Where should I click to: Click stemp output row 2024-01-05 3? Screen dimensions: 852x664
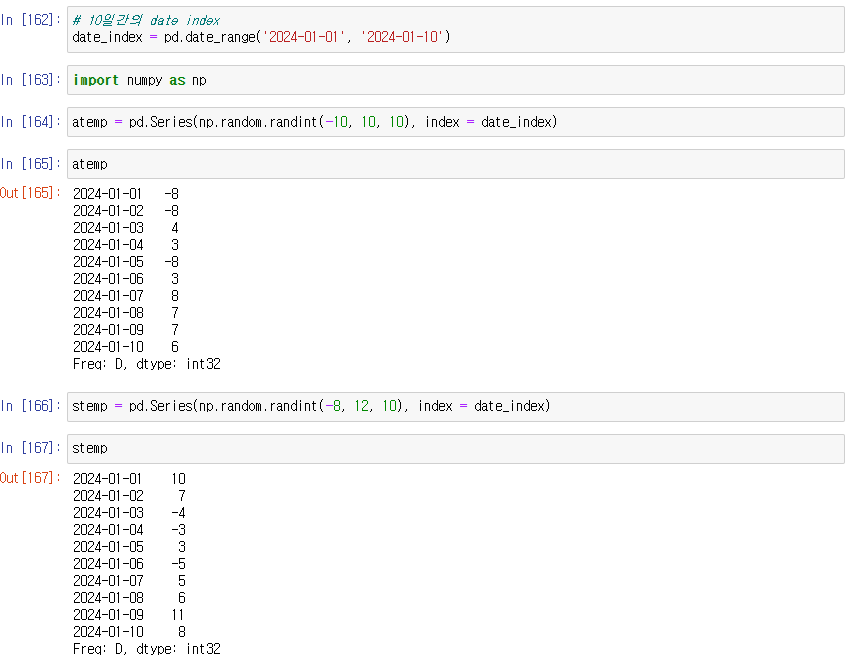129,547
